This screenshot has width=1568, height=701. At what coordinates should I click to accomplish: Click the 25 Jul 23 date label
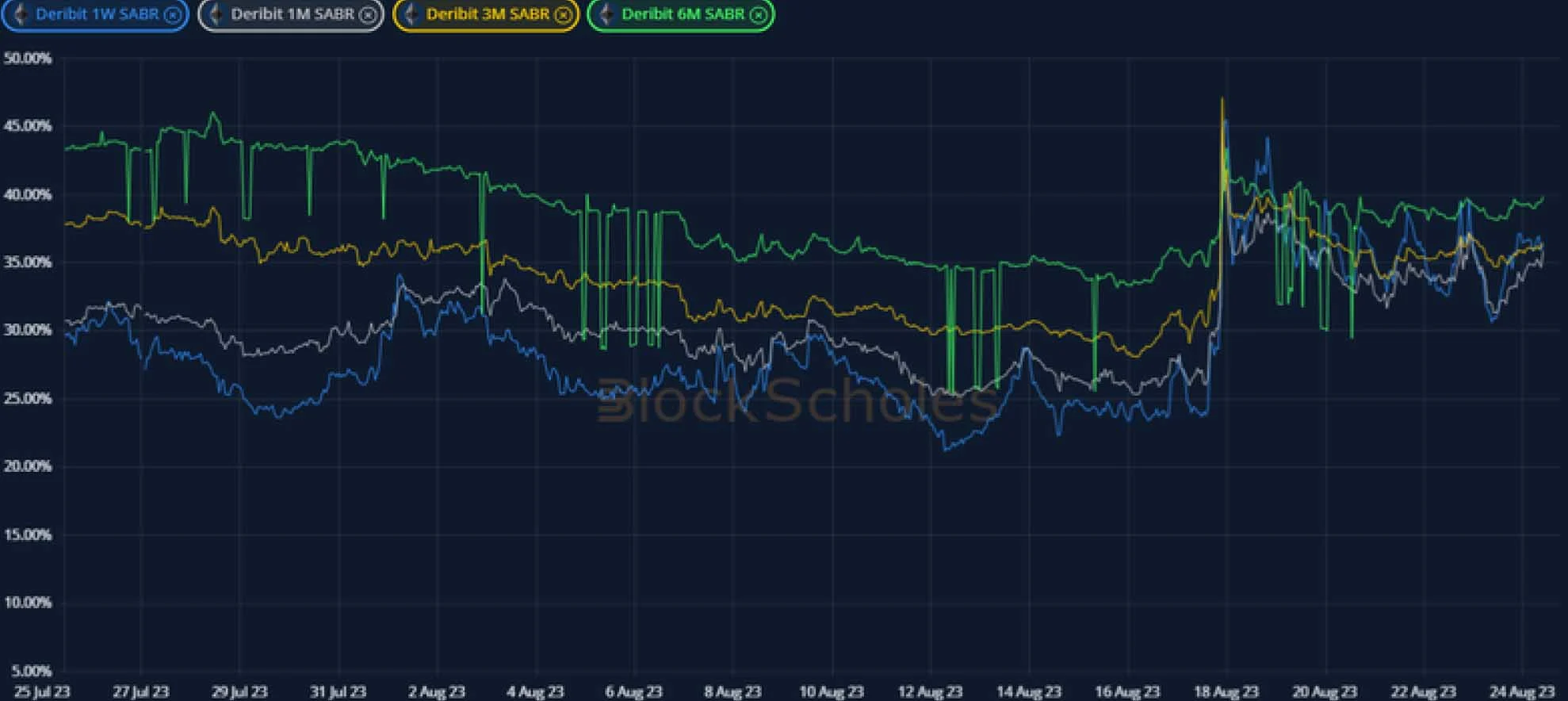pyautogui.click(x=42, y=691)
